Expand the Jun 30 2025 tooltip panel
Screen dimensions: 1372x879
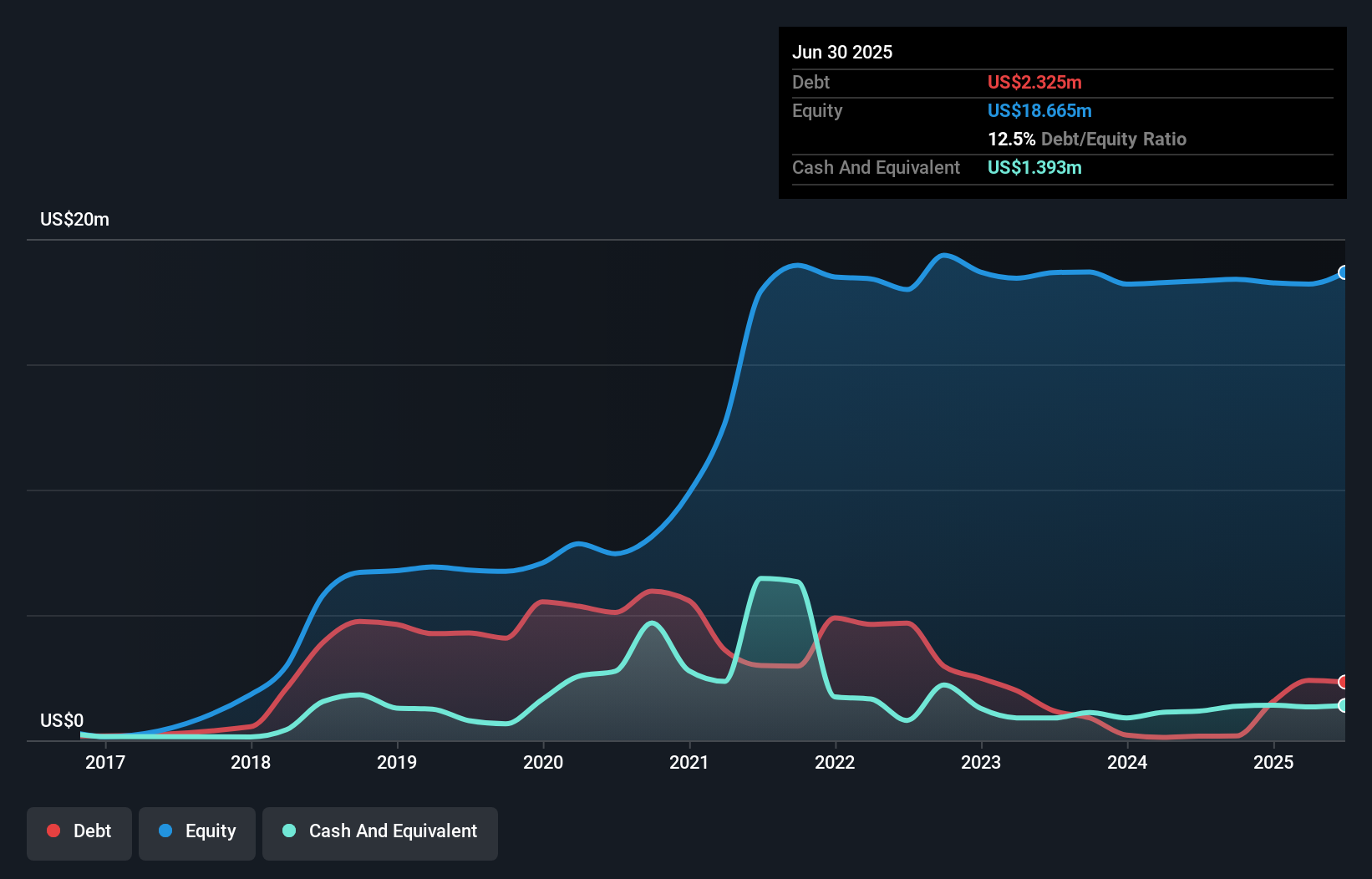843,52
